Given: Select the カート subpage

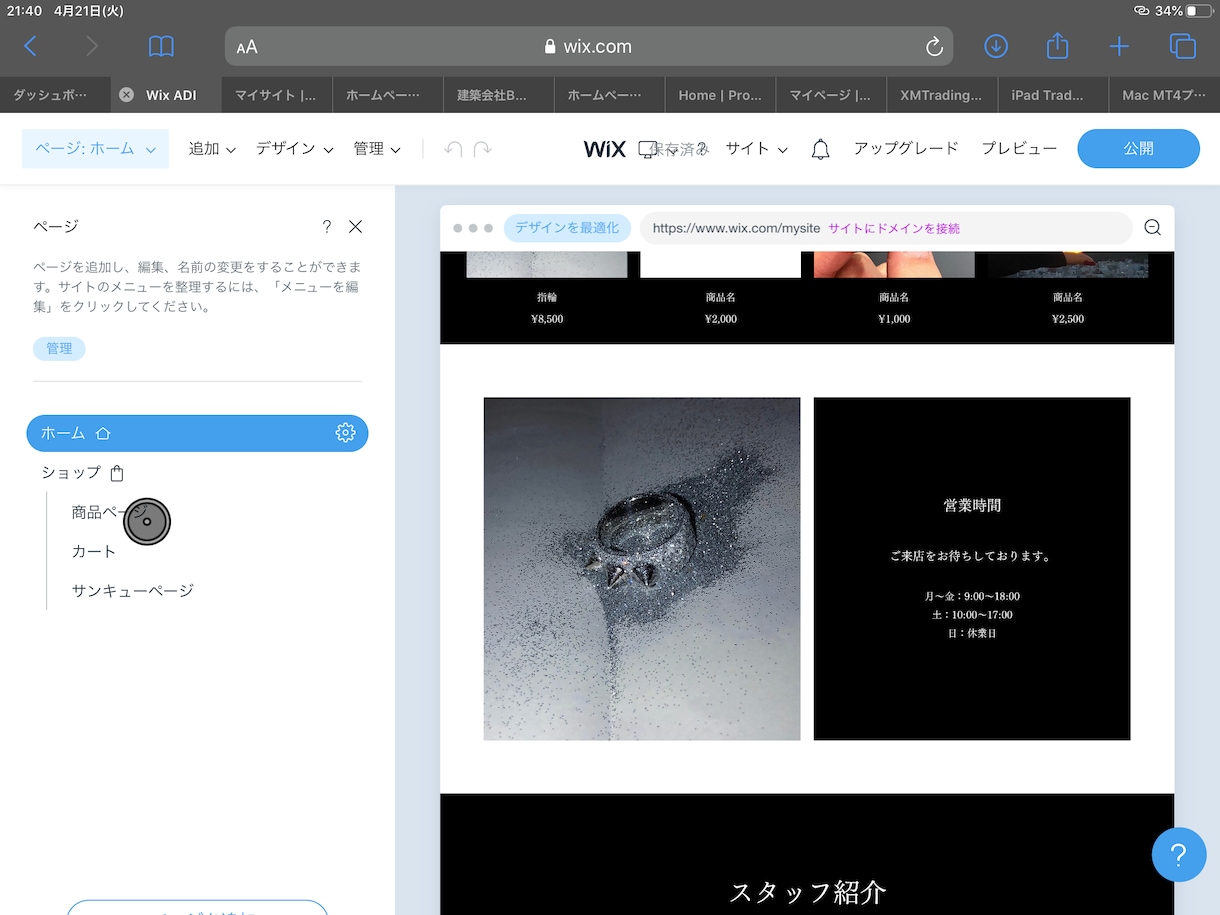Looking at the screenshot, I should click(x=94, y=551).
